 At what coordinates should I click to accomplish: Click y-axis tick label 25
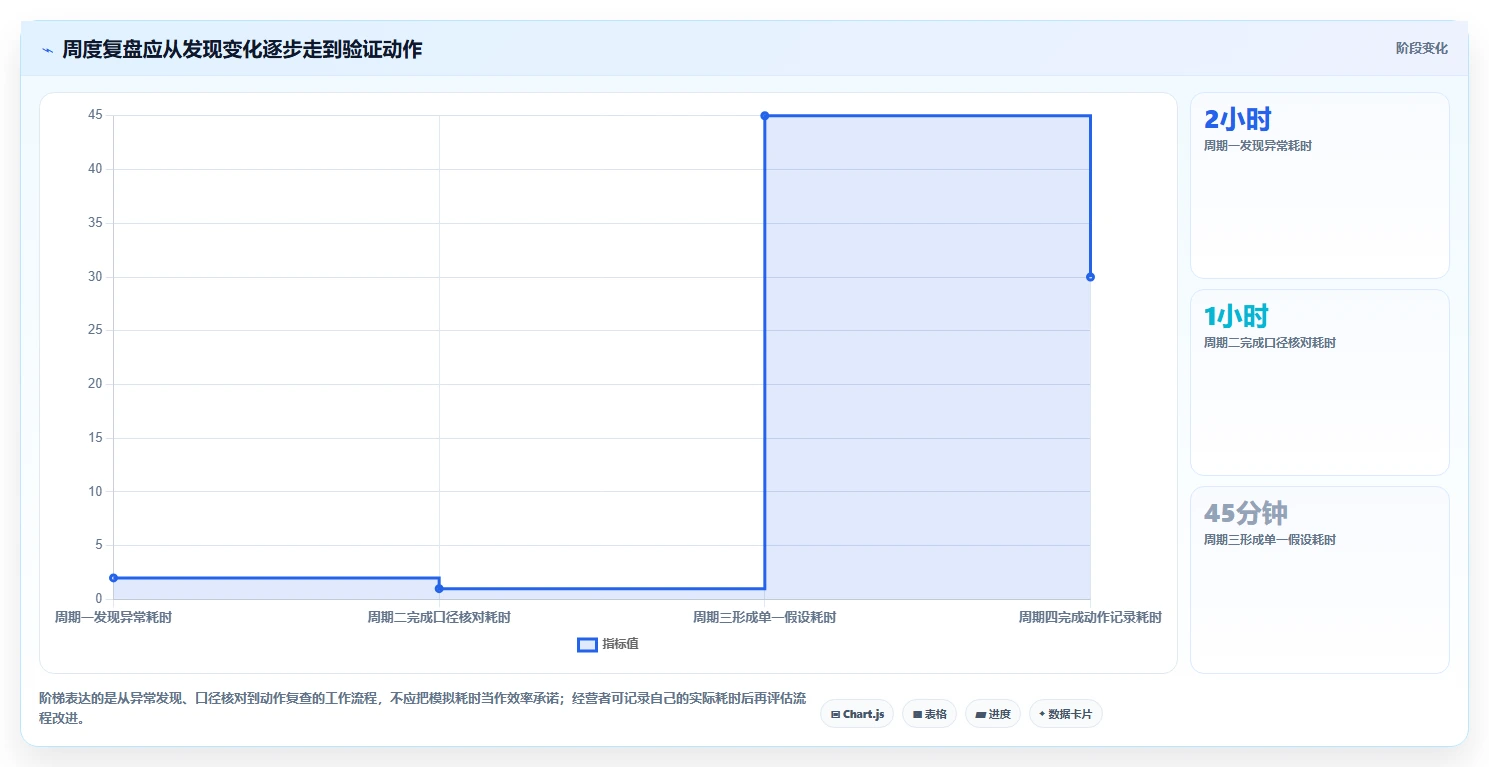95,330
